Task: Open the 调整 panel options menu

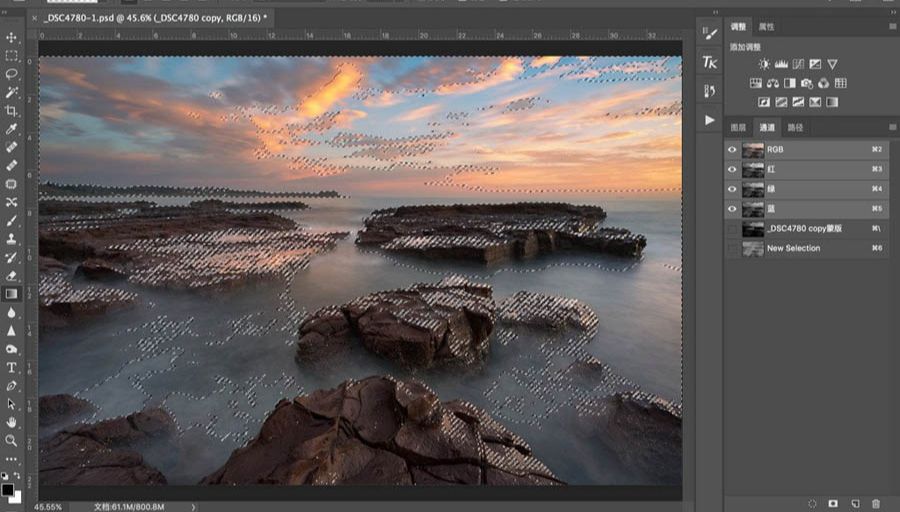Action: [x=893, y=26]
